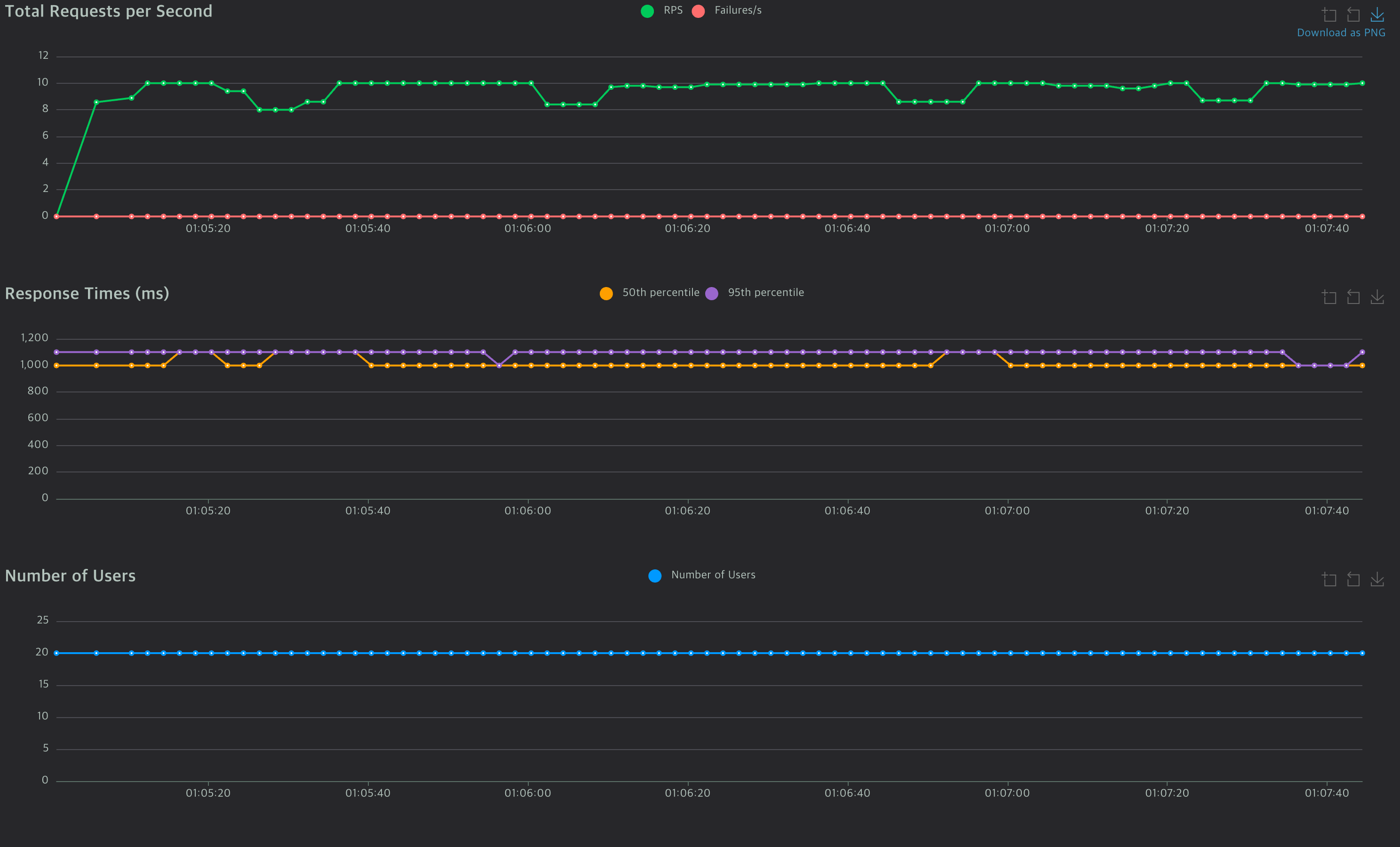Click 01:06:00 tick on Response Times axis

click(x=528, y=511)
